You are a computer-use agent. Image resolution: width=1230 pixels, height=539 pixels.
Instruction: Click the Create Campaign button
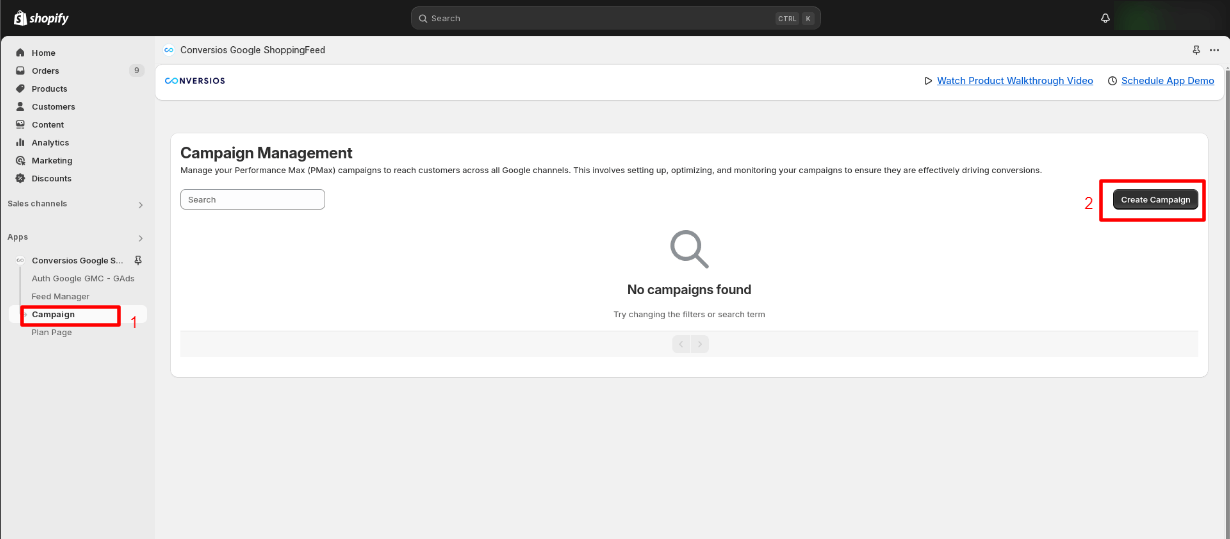coord(1155,200)
